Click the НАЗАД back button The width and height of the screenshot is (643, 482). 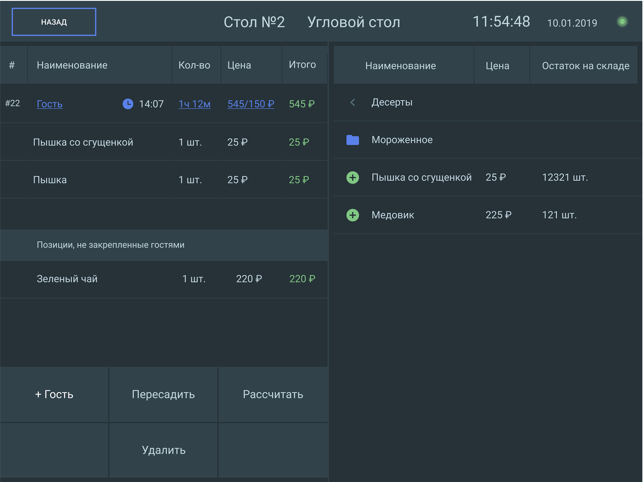54,22
